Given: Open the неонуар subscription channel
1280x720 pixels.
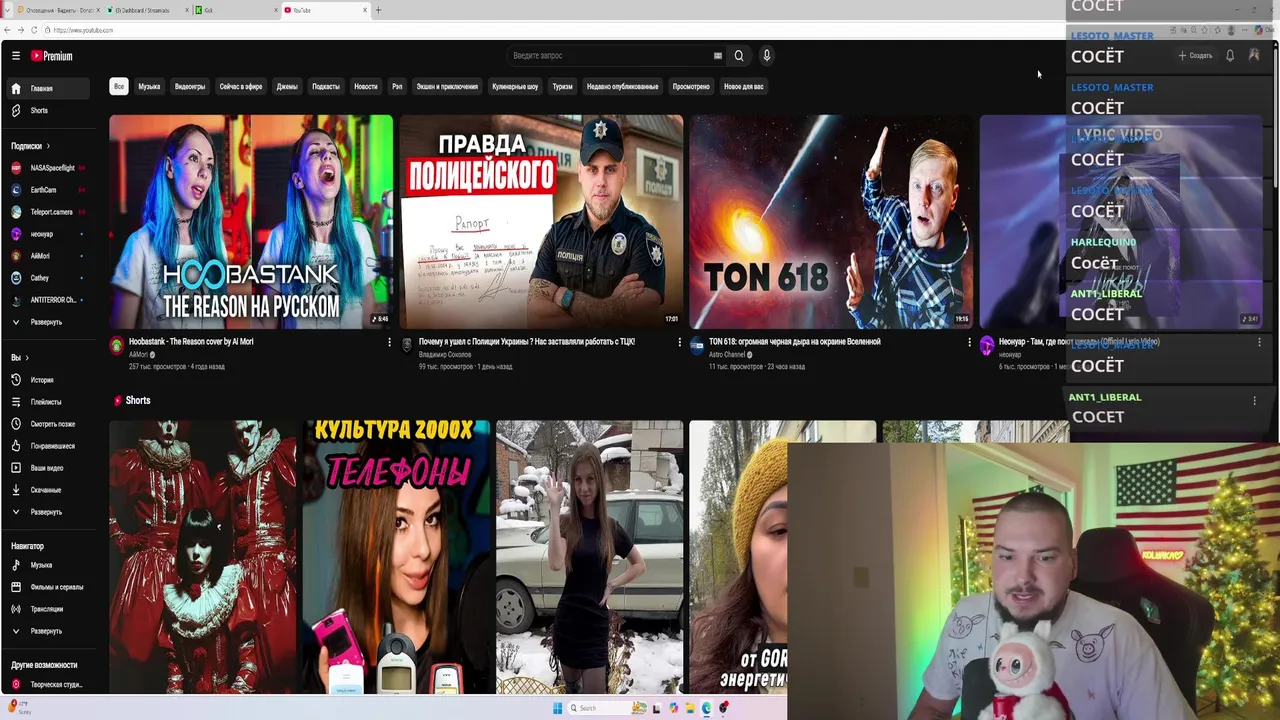Looking at the screenshot, I should click(46, 234).
